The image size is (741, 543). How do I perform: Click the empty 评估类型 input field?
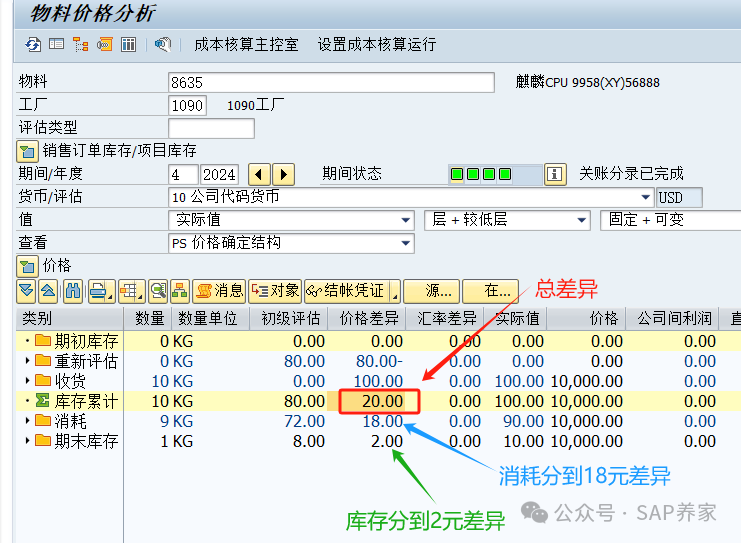click(x=211, y=128)
